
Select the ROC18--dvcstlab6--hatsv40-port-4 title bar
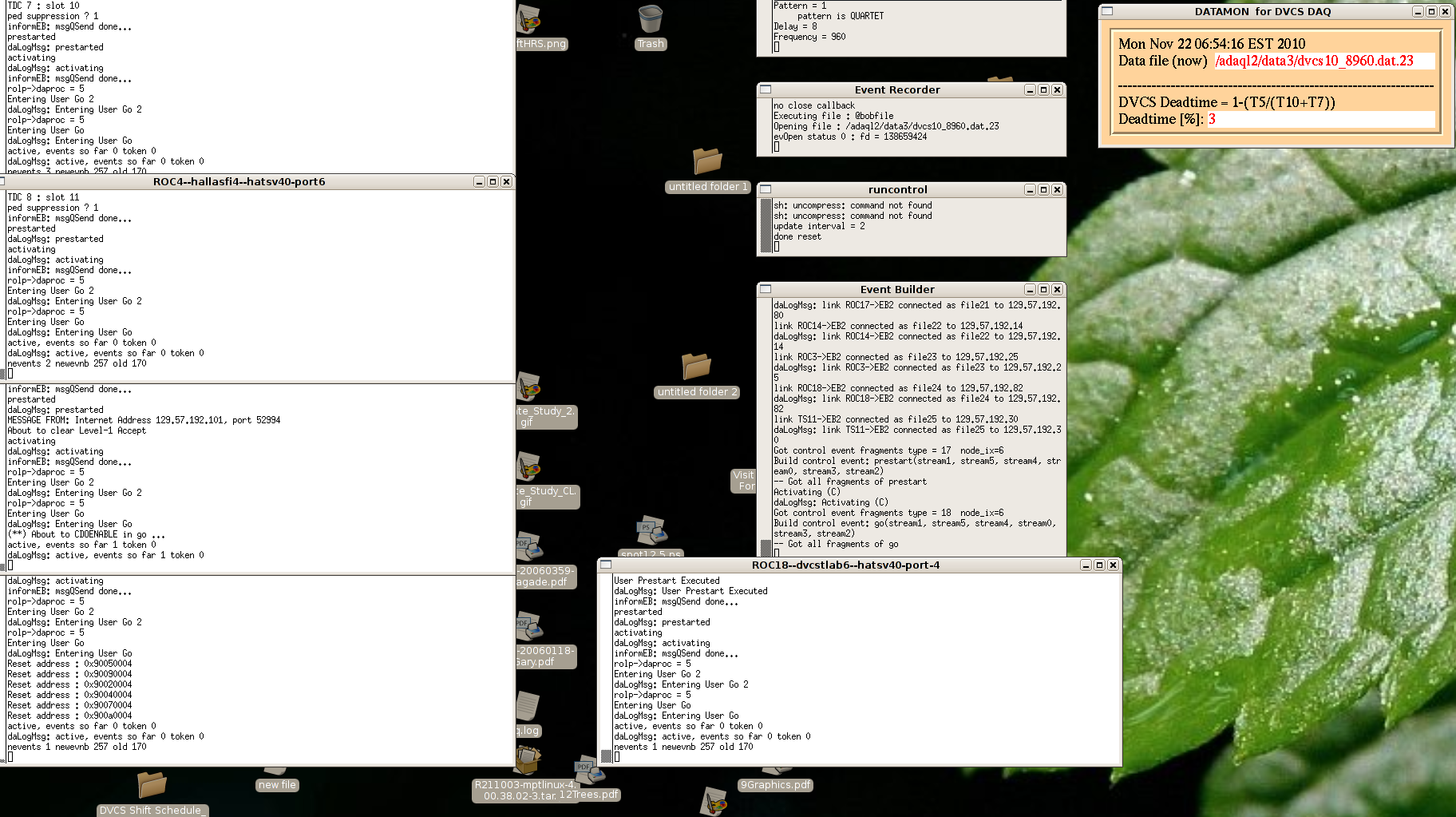click(x=845, y=565)
